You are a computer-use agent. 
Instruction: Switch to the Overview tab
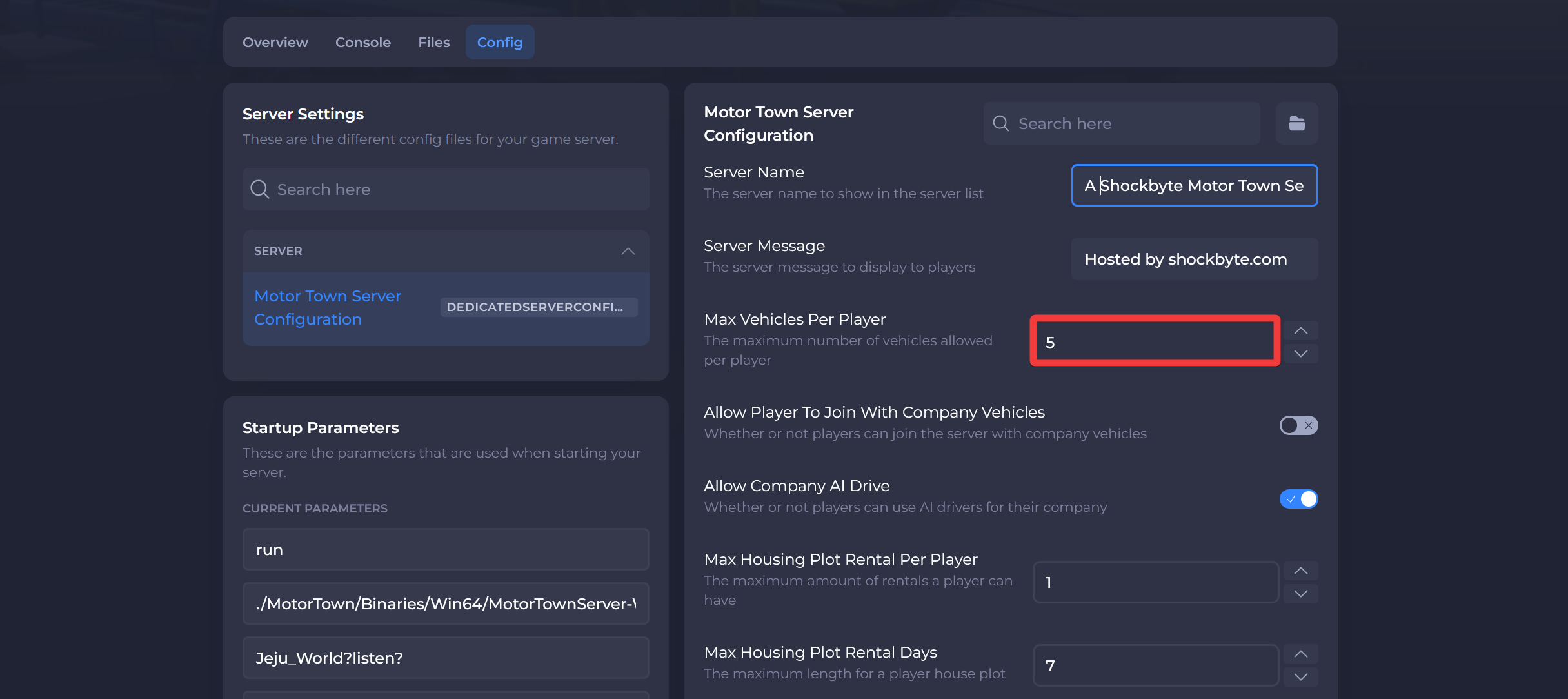pyautogui.click(x=275, y=42)
